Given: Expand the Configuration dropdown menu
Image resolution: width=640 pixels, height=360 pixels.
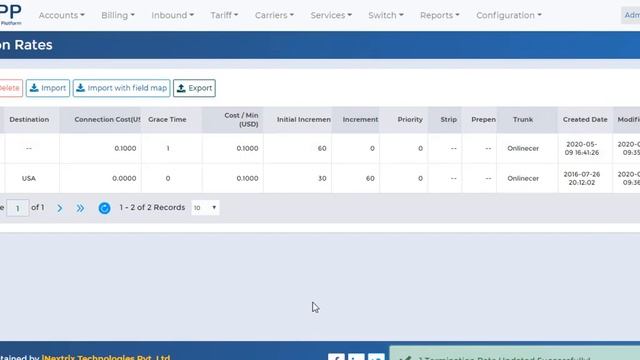Looking at the screenshot, I should point(509,15).
